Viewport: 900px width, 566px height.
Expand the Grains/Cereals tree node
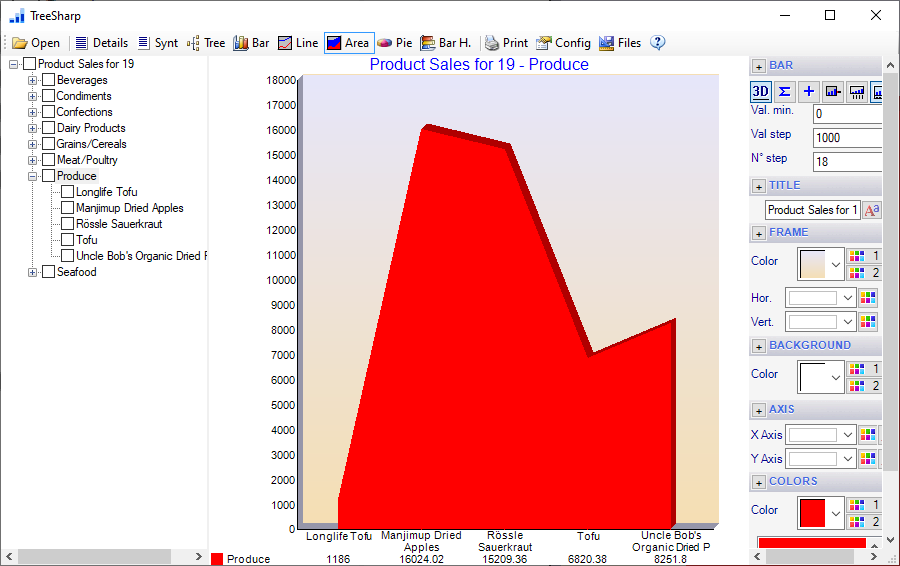coord(32,145)
